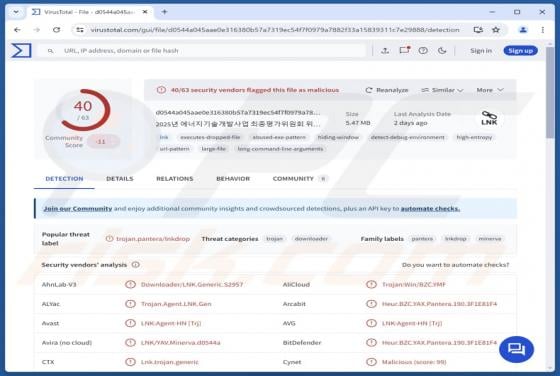Click the page vertical scrollbar
Viewport: 560px width, 376px height.
[550, 93]
